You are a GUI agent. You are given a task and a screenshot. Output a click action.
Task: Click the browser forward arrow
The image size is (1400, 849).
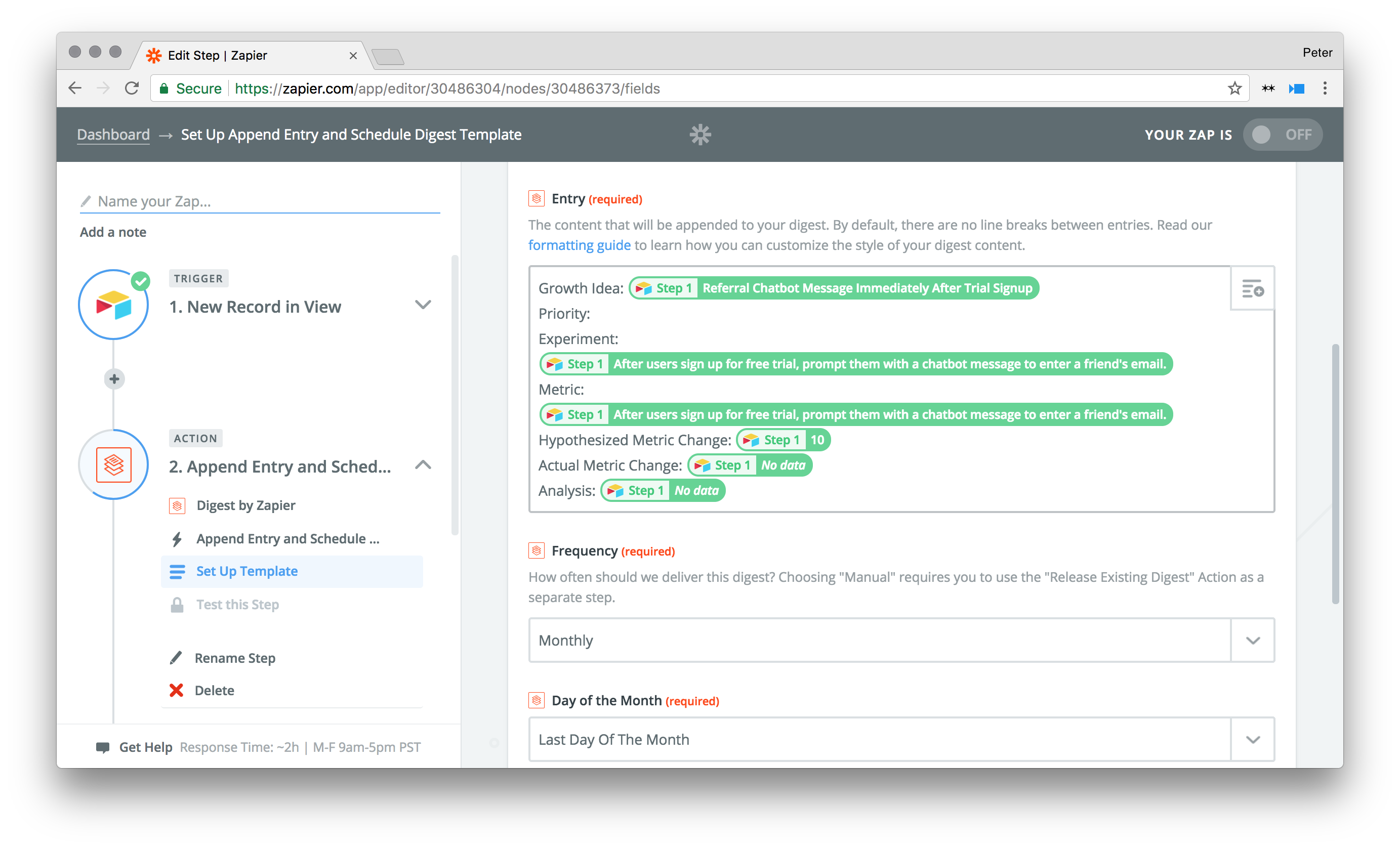click(x=103, y=88)
